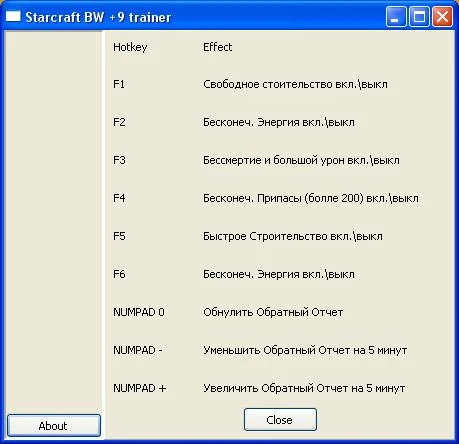Click the Effect column header text

[217, 47]
